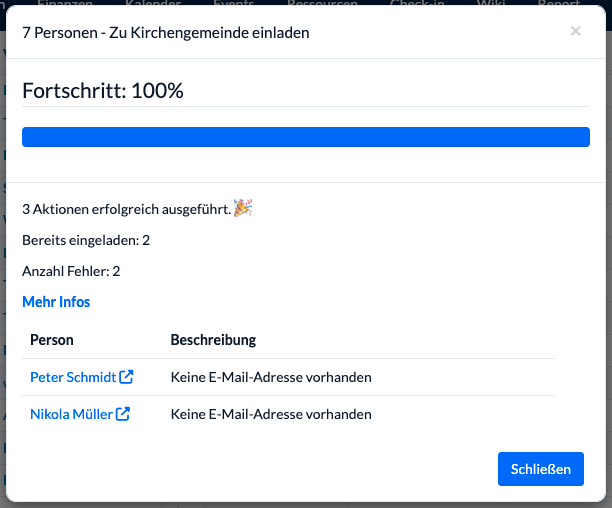Open the Kalender menu in background navigation

click(153, 4)
